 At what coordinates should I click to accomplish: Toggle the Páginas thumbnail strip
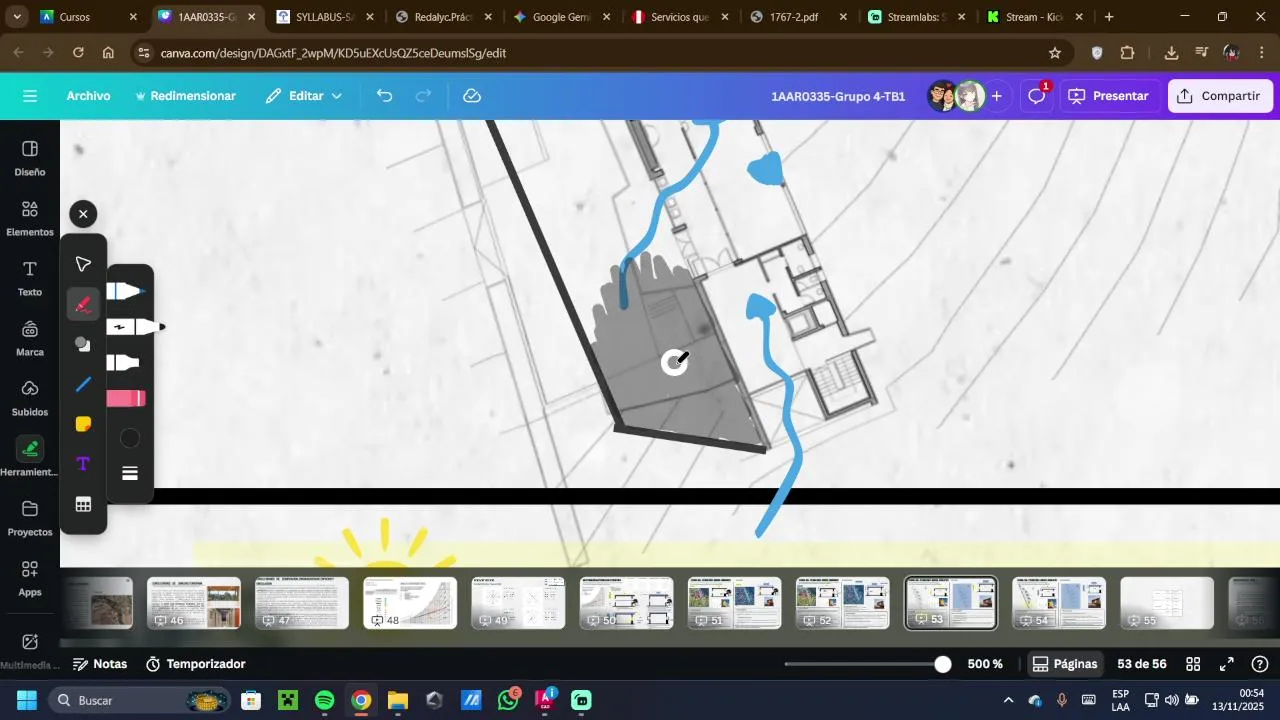tap(1065, 664)
